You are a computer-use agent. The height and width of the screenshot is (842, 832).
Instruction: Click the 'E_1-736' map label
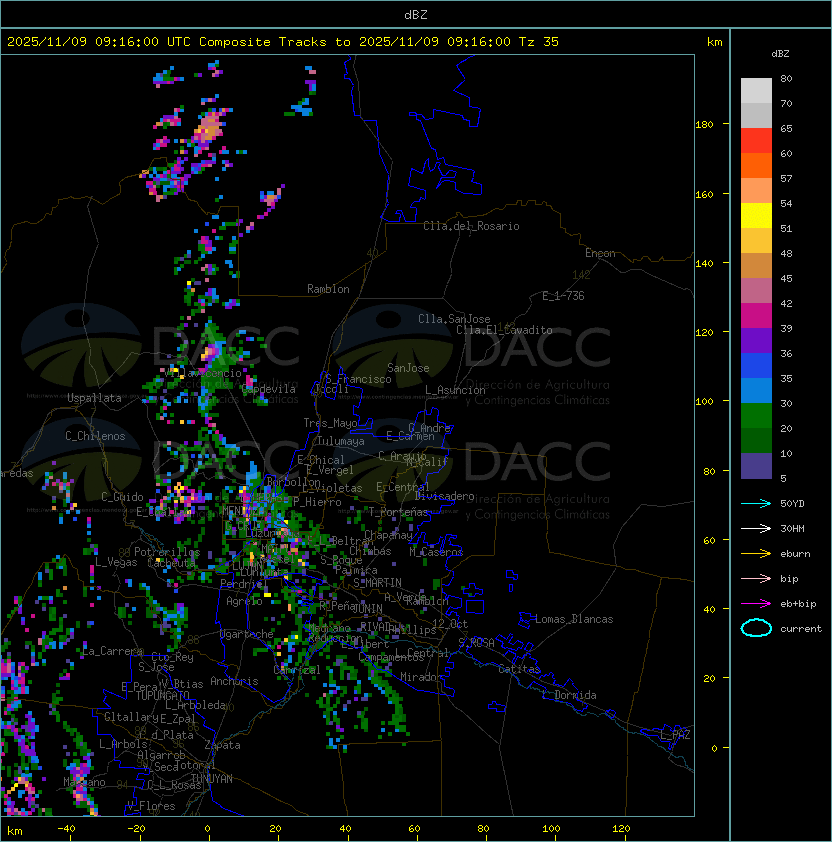coord(563,296)
